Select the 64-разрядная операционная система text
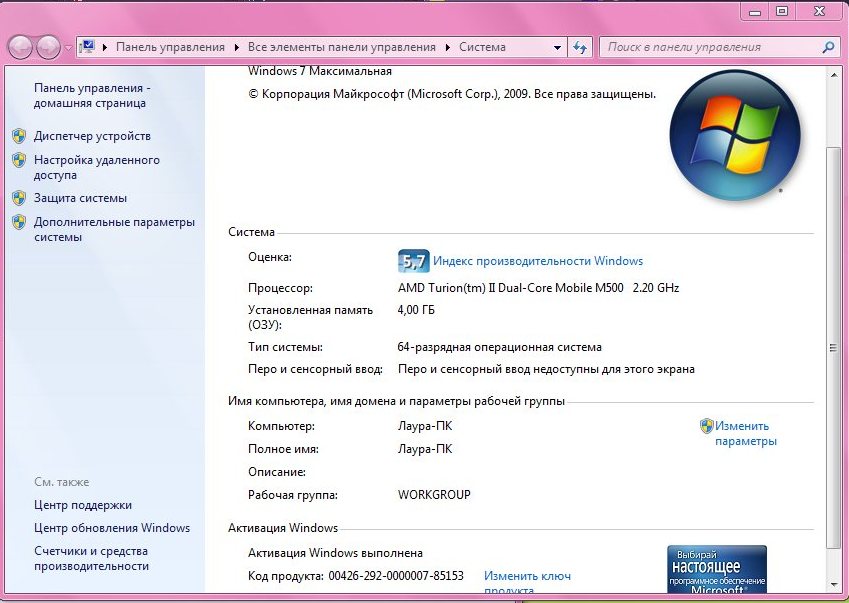 499,347
